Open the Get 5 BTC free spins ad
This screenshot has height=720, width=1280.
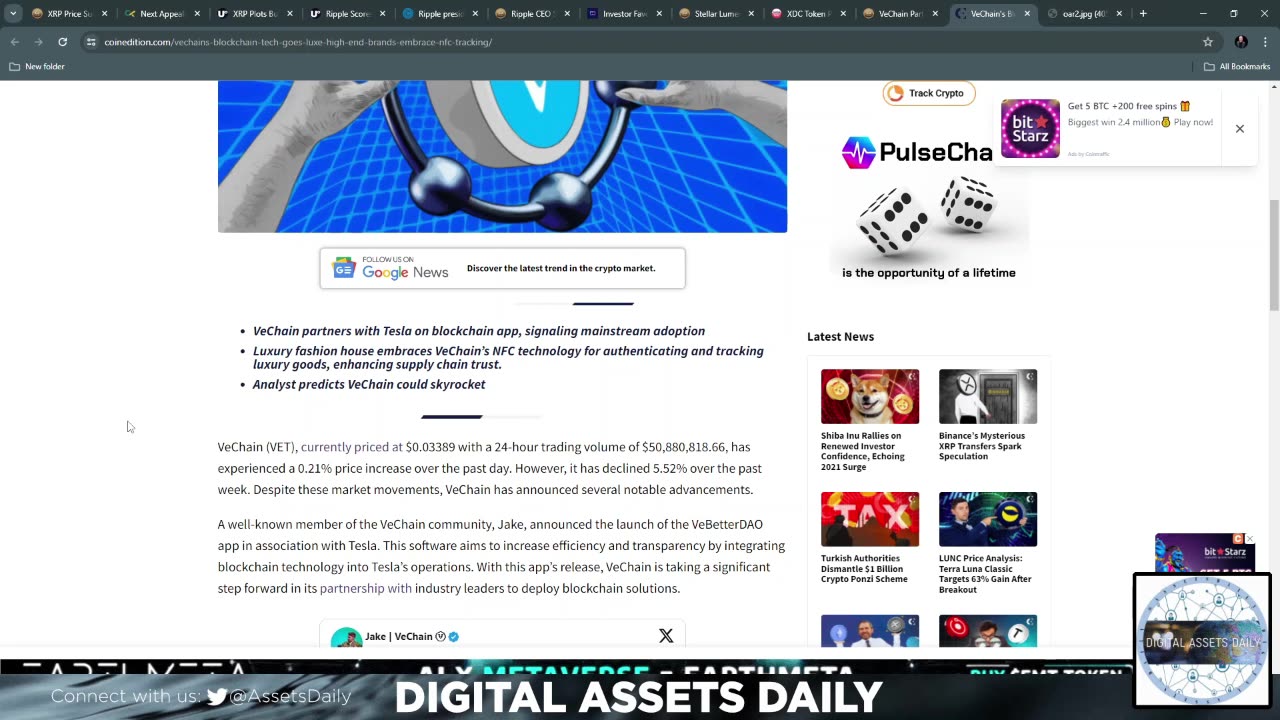pyautogui.click(x=1139, y=114)
